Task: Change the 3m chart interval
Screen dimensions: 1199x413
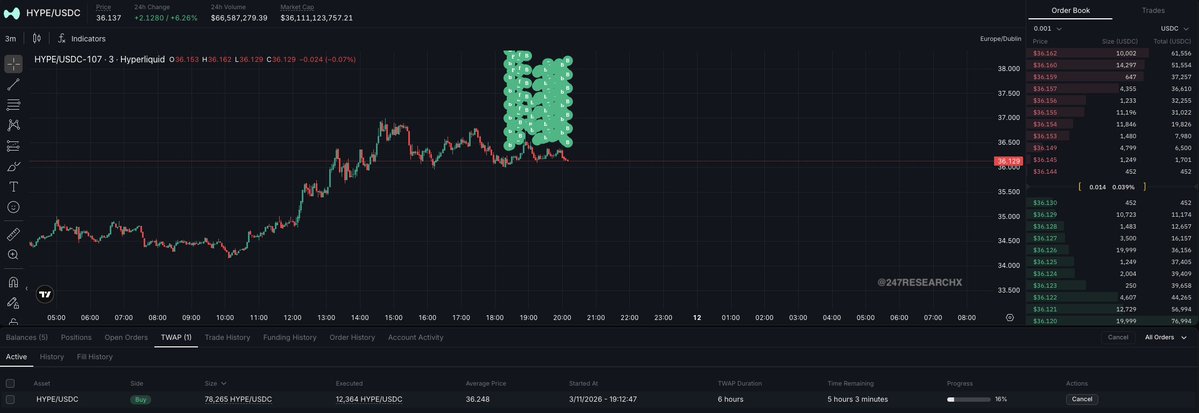Action: 11,38
